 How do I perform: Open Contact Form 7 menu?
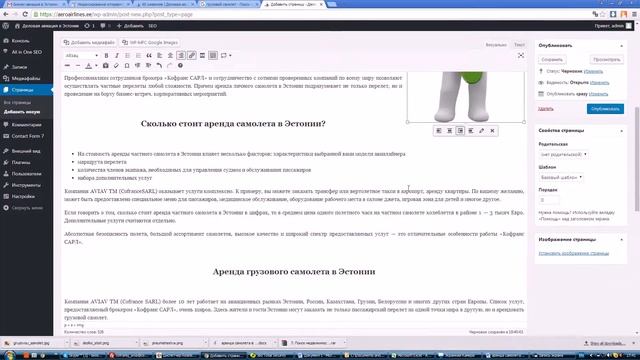[27, 136]
